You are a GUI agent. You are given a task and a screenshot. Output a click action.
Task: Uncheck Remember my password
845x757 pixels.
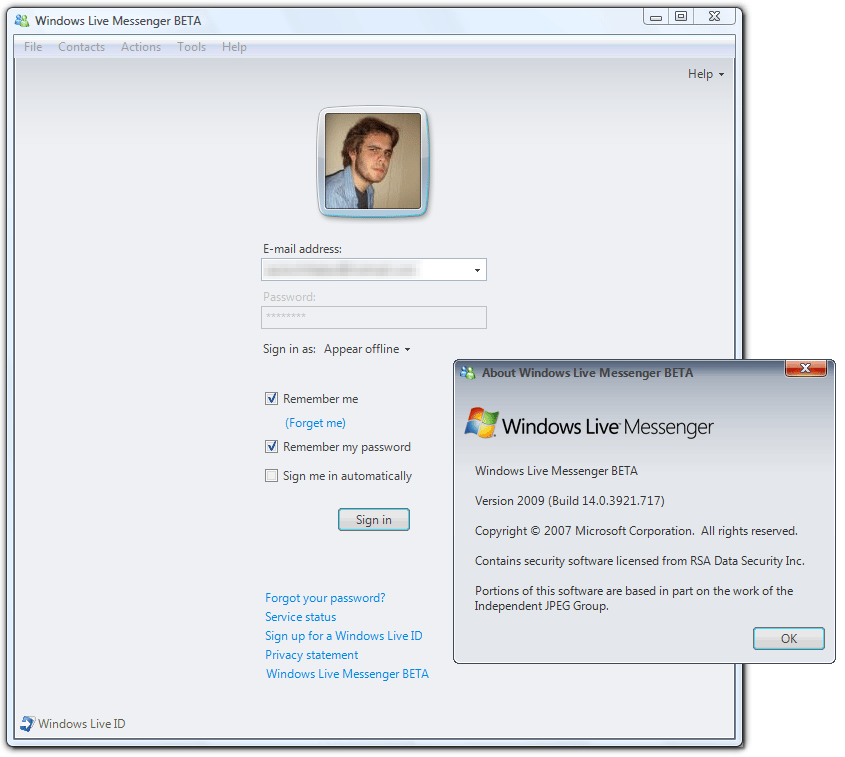(272, 447)
